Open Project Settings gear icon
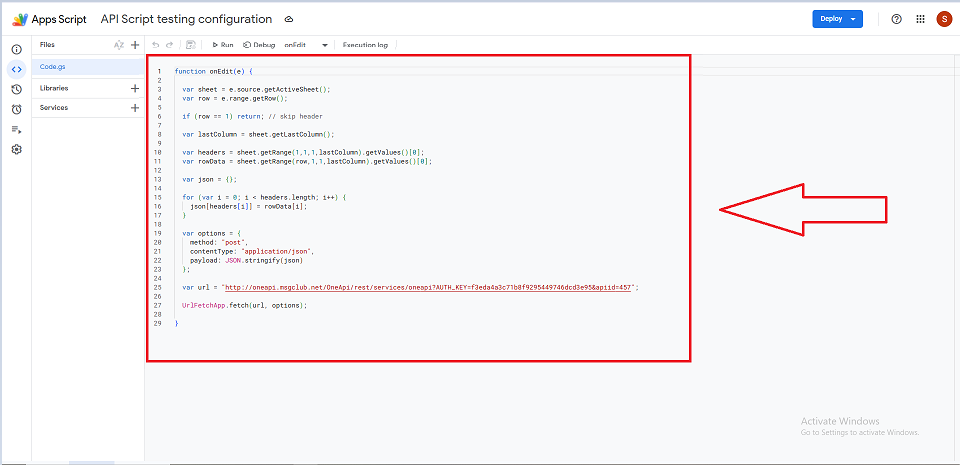 point(16,149)
